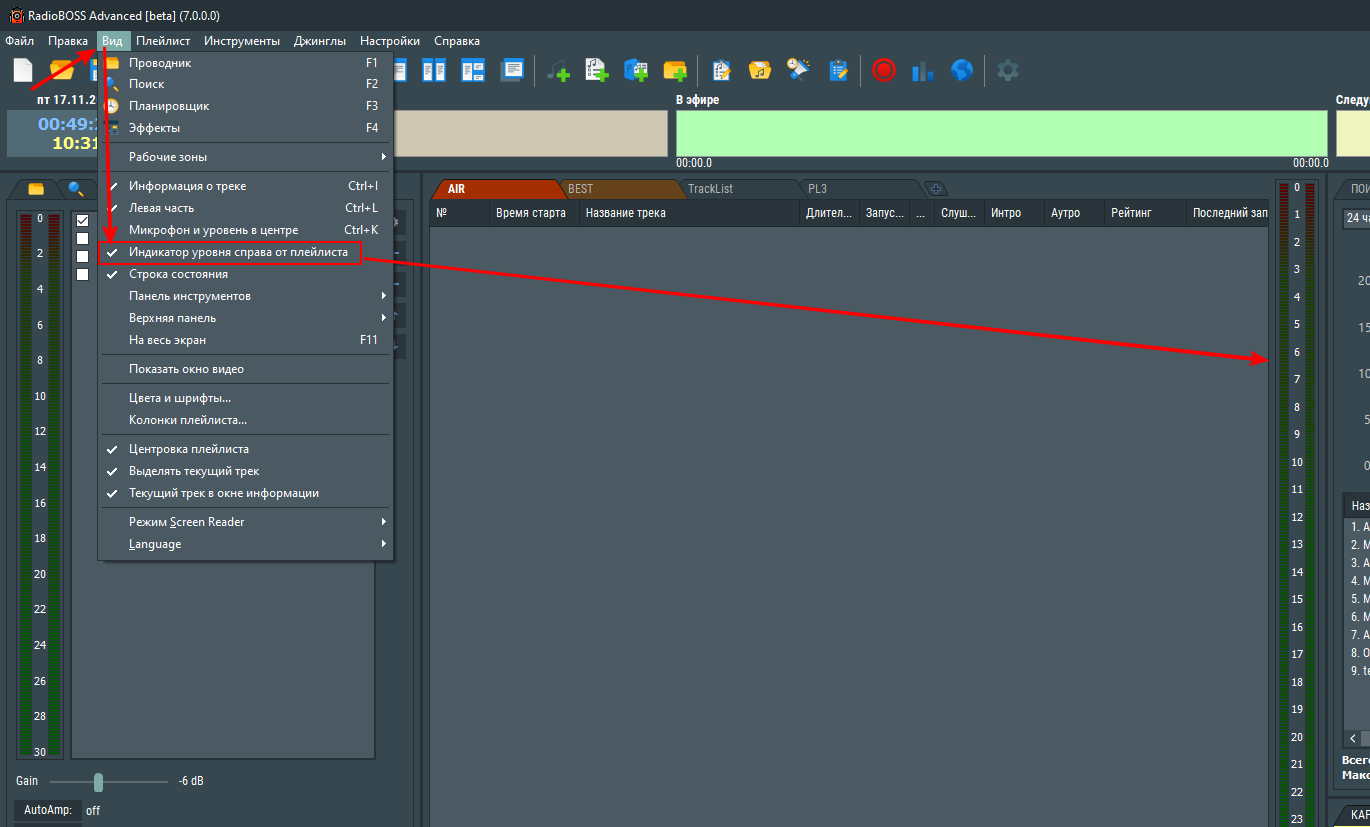The width and height of the screenshot is (1370, 827).
Task: Click the blue globe broadcast icon
Action: [962, 70]
